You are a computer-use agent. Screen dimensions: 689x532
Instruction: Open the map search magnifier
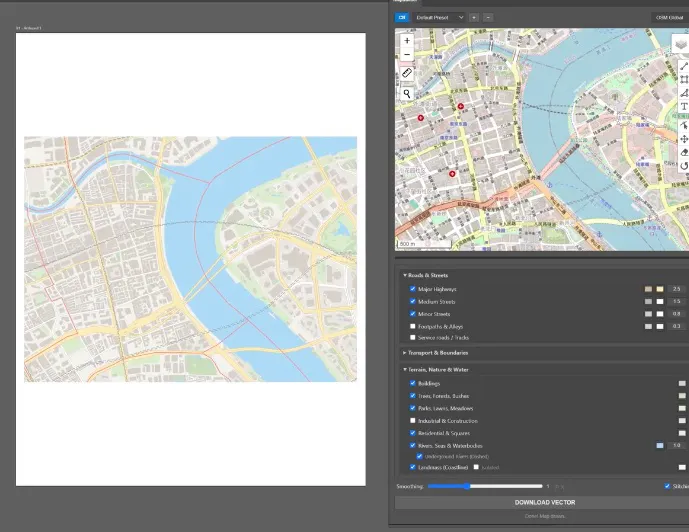[407, 93]
